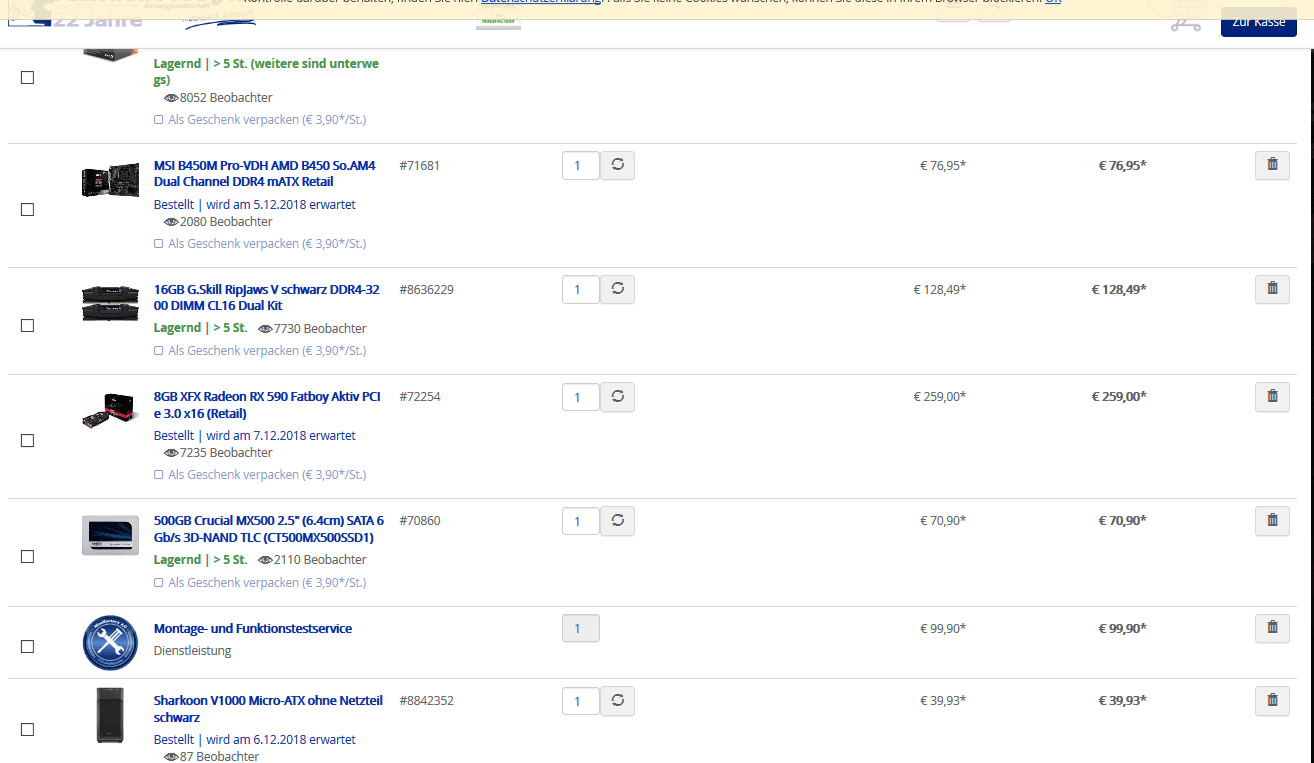The image size is (1314, 763).
Task: Click the unit price € 259,00*
Action: tap(939, 397)
